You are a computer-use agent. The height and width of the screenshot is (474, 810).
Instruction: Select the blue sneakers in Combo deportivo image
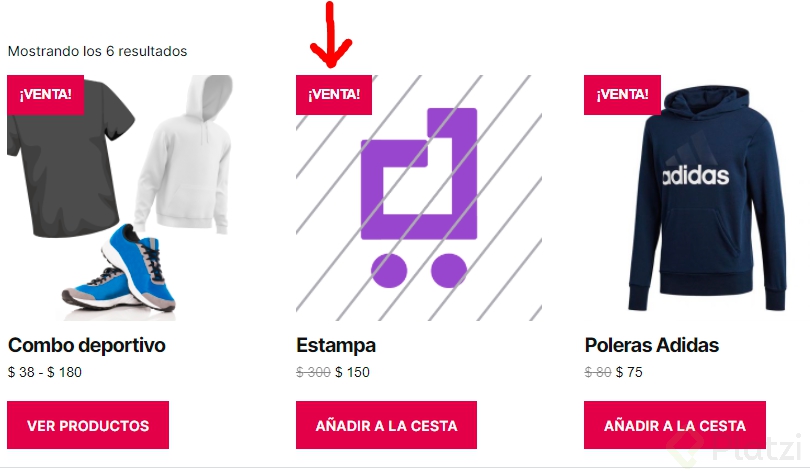(x=119, y=268)
